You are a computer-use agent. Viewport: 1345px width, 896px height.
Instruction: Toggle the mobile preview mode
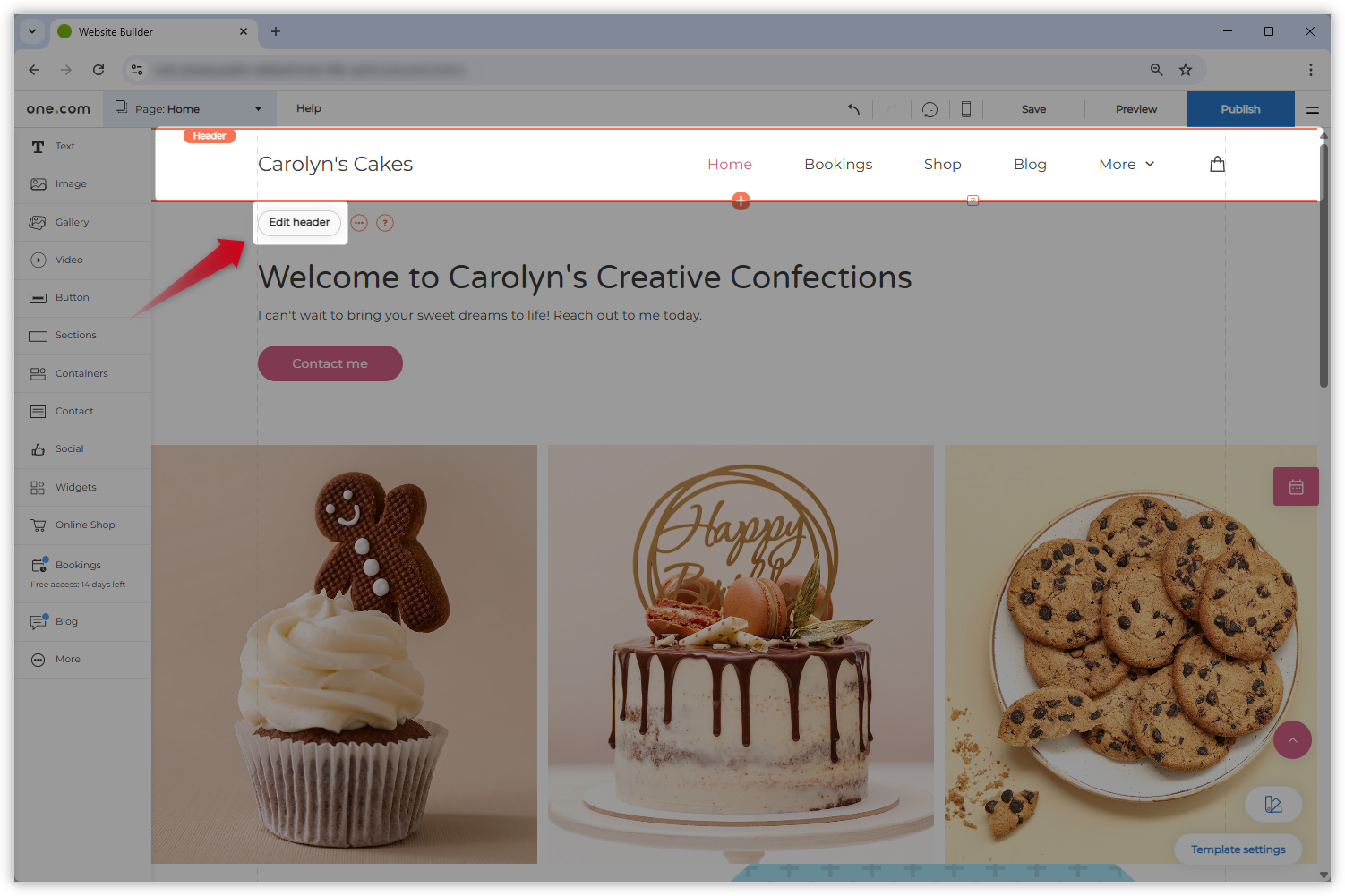click(x=965, y=108)
